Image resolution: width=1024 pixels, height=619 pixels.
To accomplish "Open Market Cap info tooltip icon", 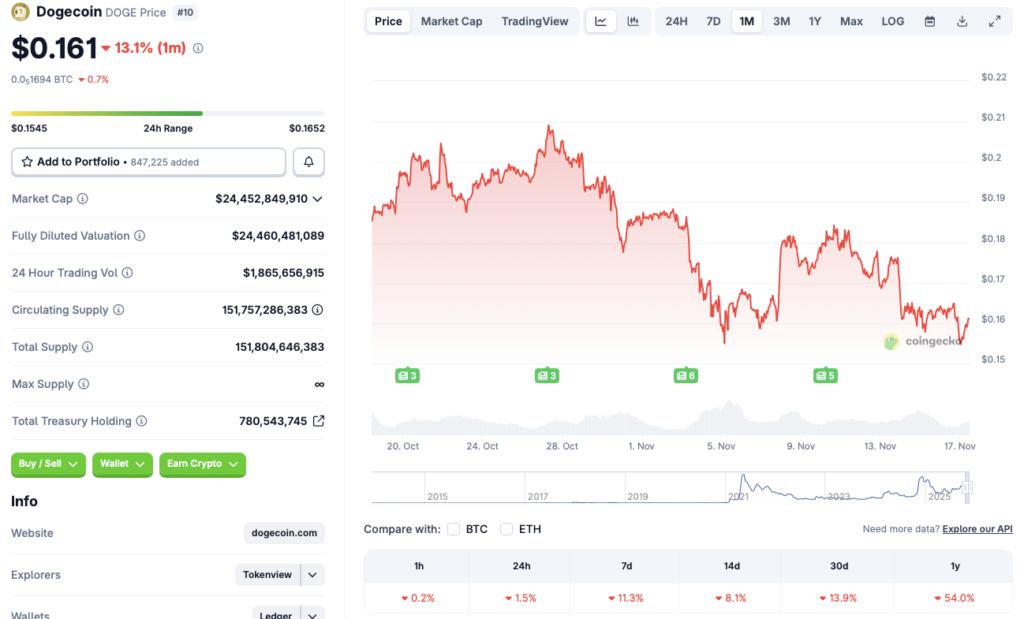I will coord(81,198).
